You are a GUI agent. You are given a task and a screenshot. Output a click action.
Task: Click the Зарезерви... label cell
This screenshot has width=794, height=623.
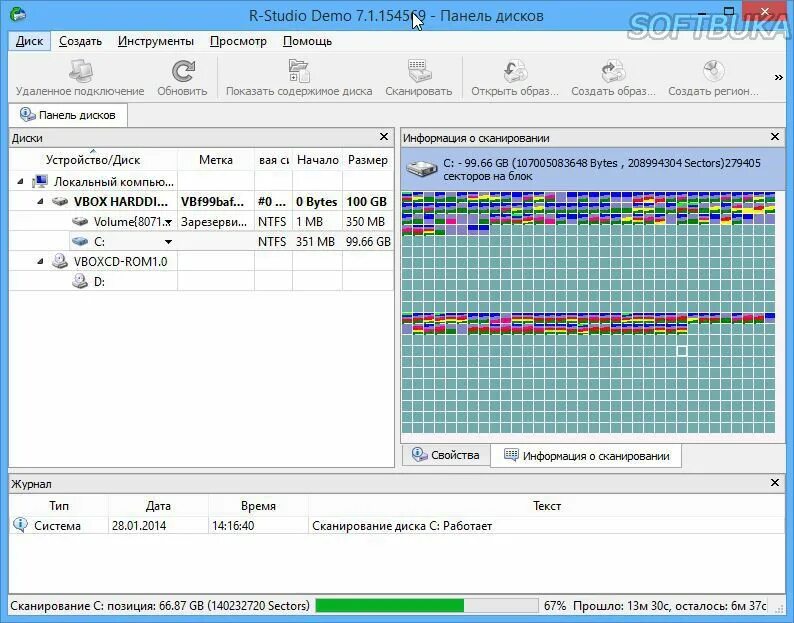pyautogui.click(x=216, y=222)
